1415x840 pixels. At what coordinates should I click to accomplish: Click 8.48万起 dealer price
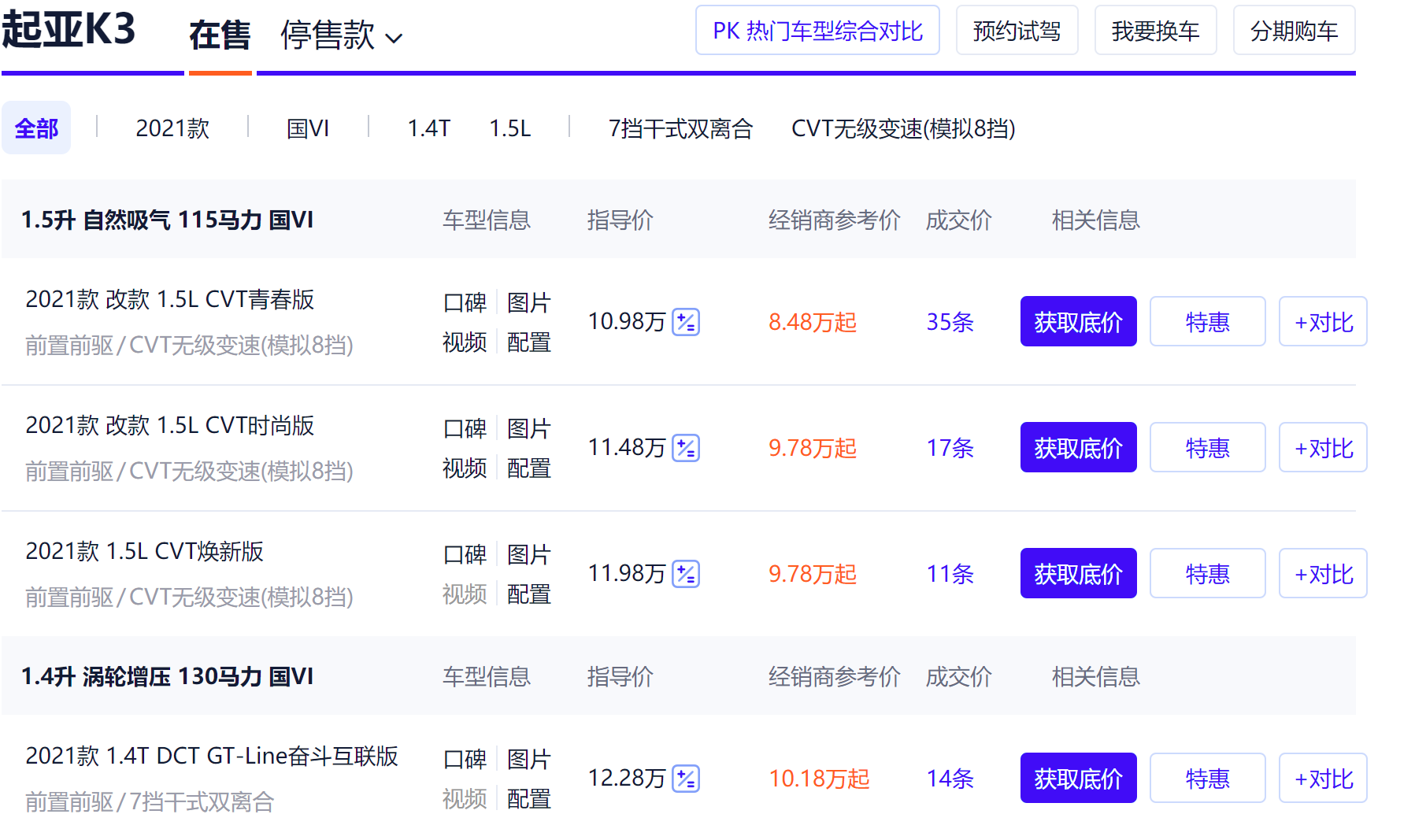coord(813,322)
